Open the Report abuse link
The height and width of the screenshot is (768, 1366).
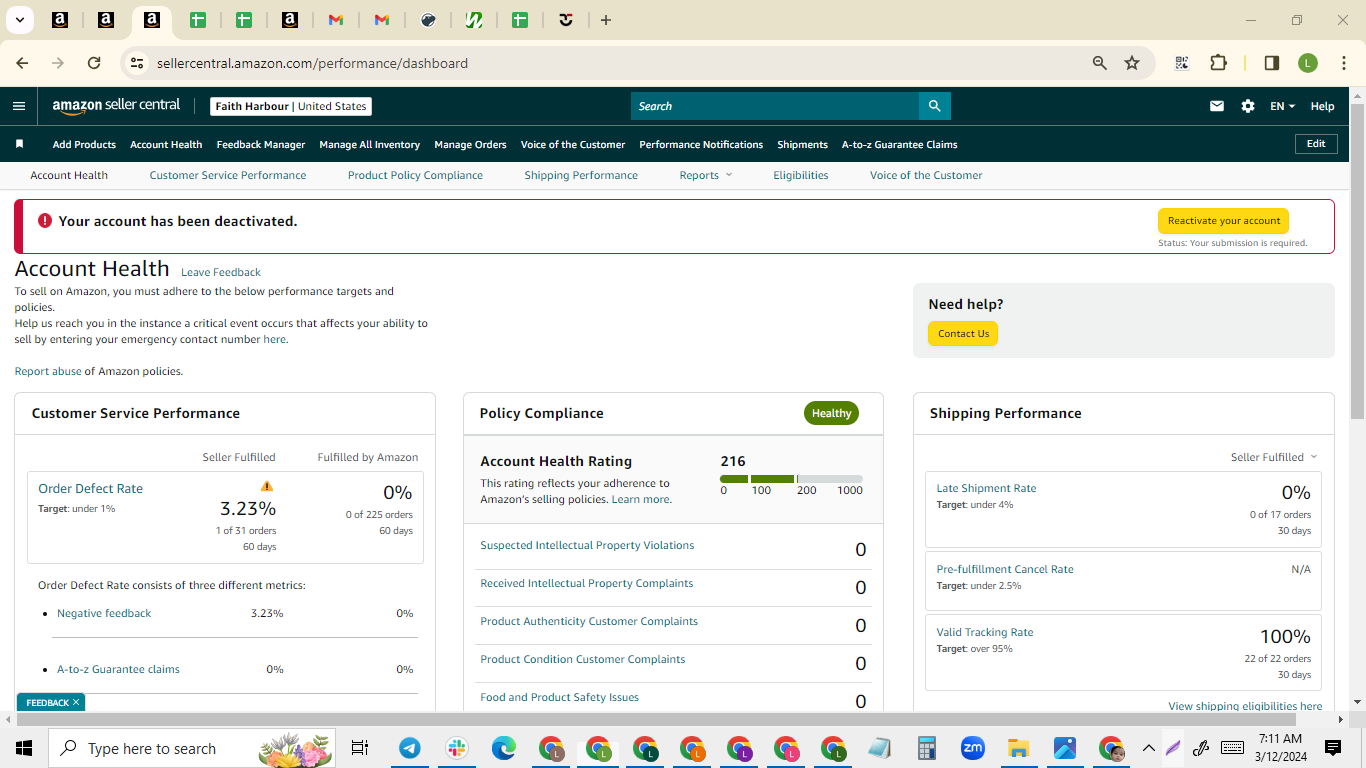pyautogui.click(x=48, y=371)
